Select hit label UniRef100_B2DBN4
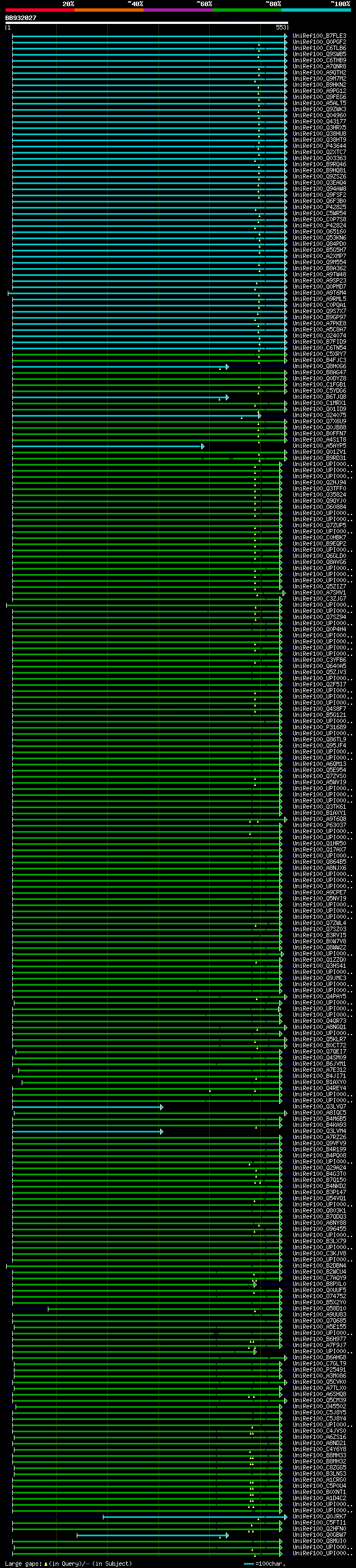 pos(319,1265)
